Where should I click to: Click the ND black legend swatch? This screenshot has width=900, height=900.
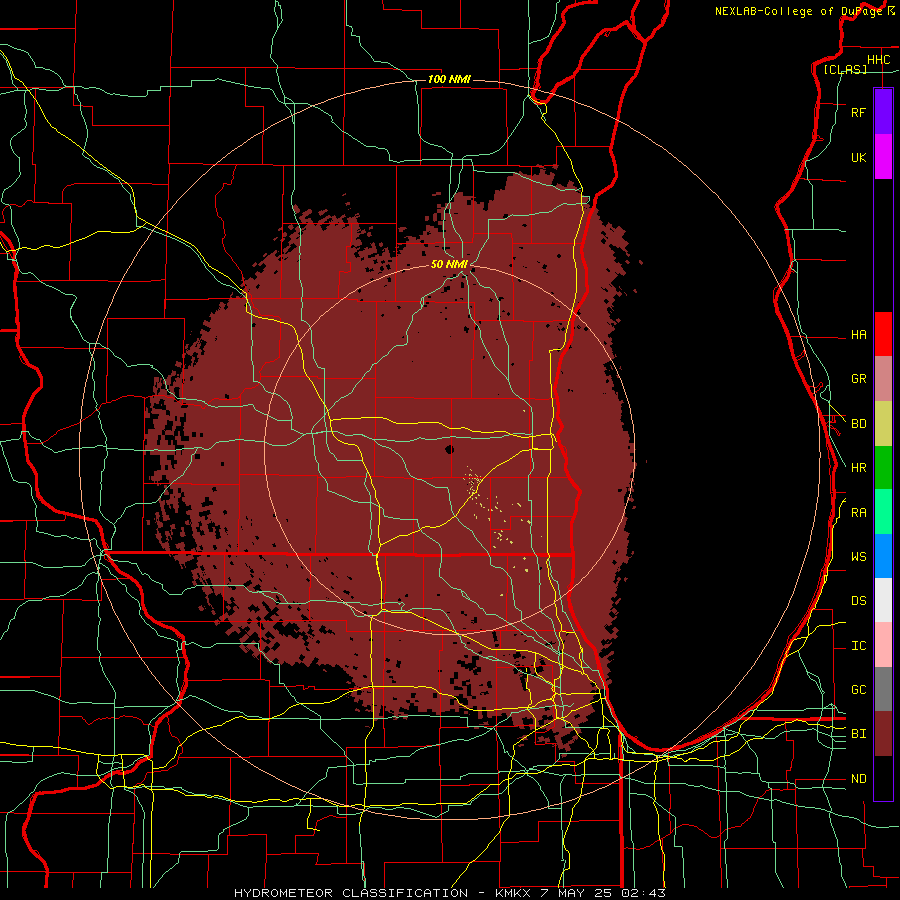click(883, 778)
